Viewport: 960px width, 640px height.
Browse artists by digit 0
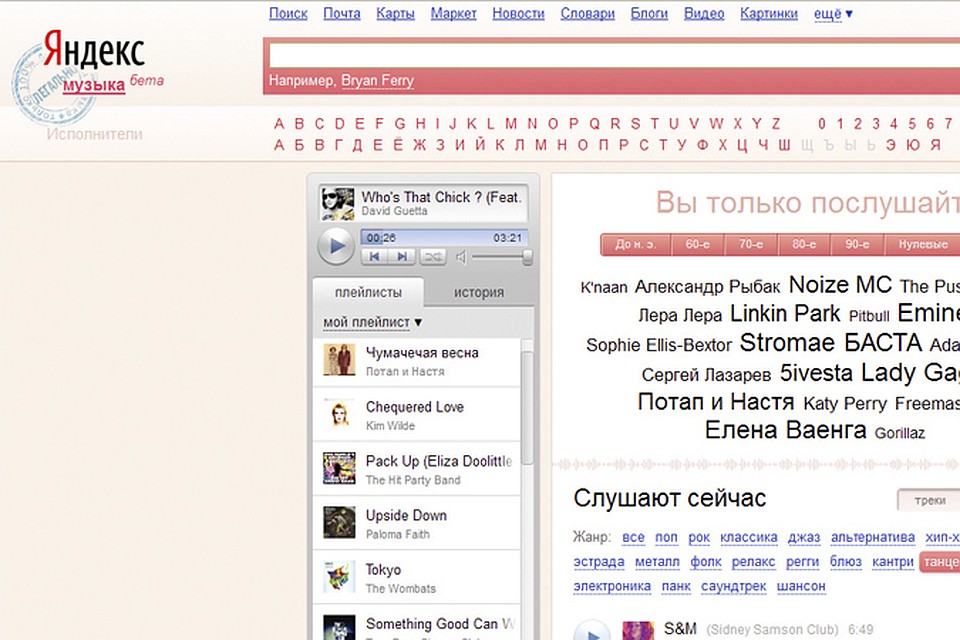822,124
